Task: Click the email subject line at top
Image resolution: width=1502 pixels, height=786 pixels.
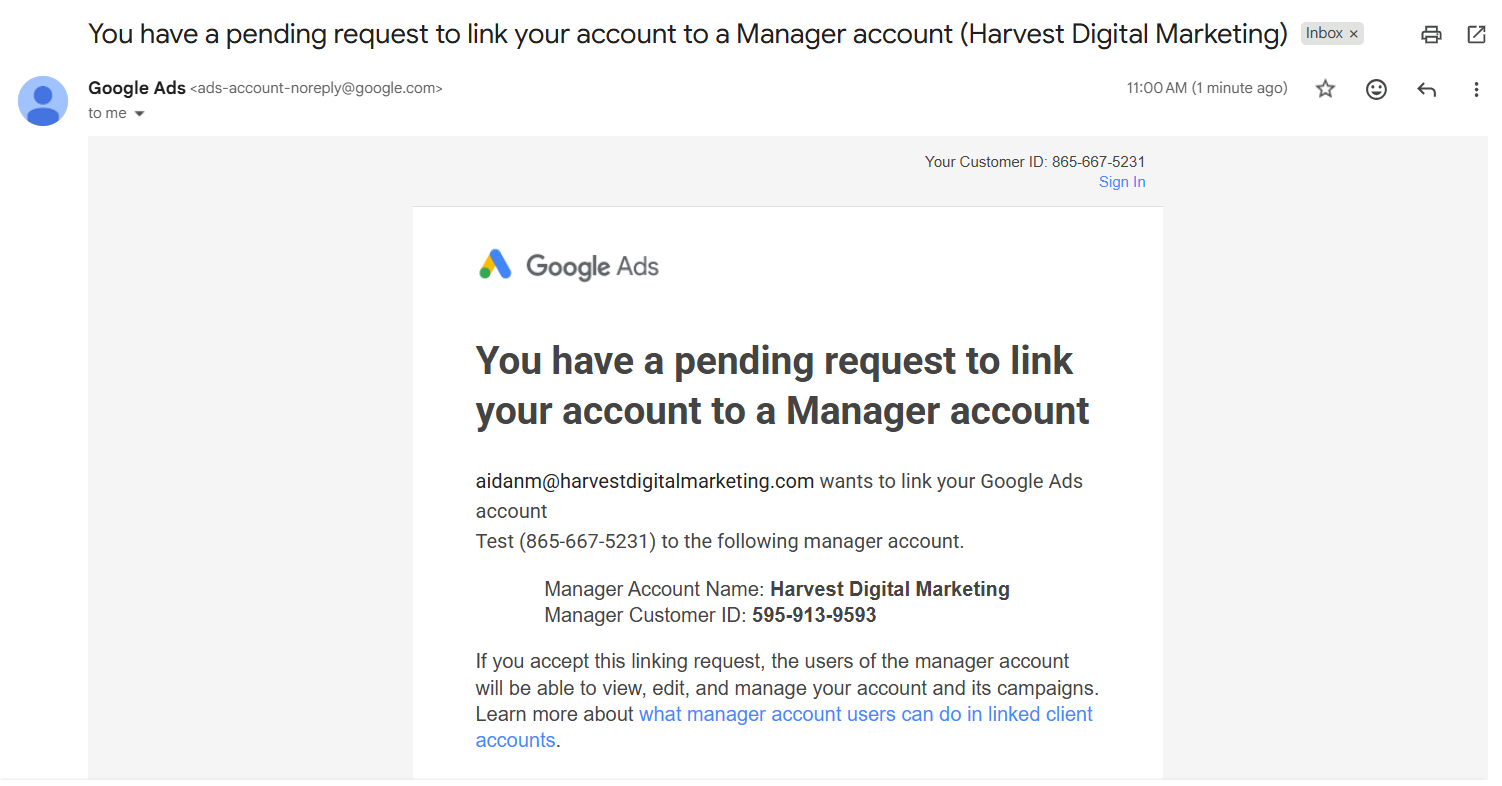Action: point(688,34)
